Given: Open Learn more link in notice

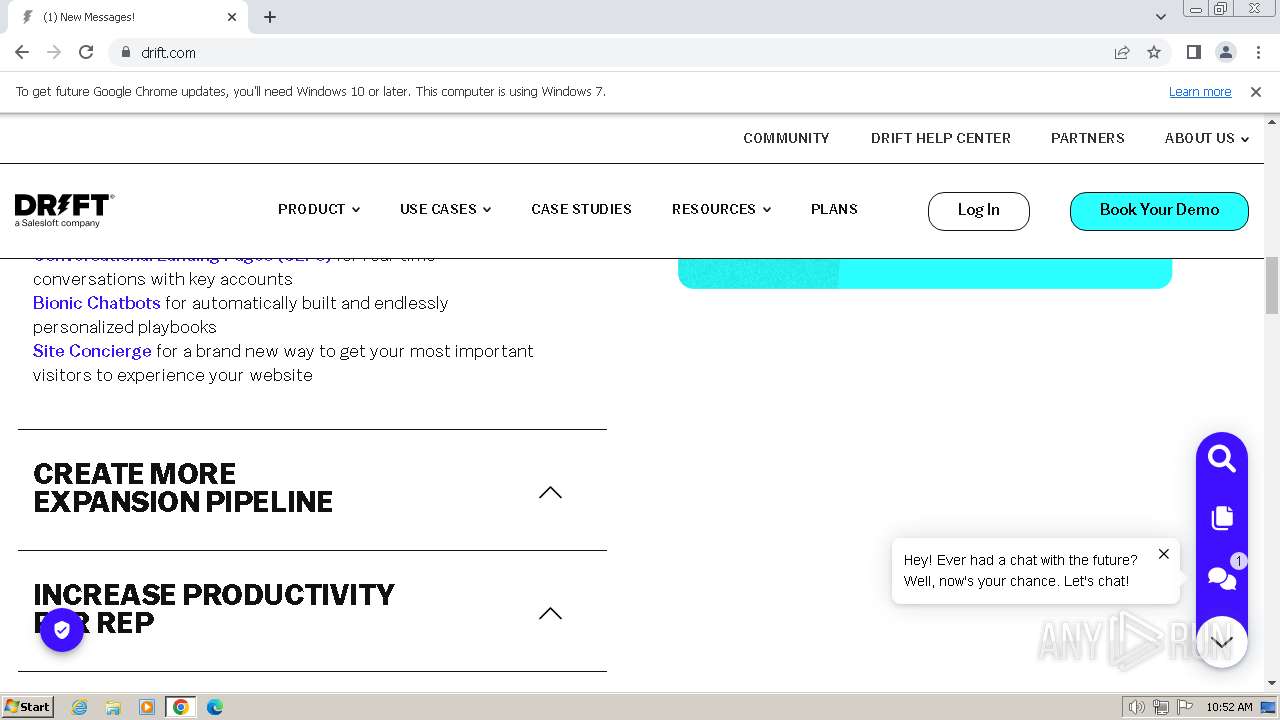Looking at the screenshot, I should pyautogui.click(x=1200, y=91).
